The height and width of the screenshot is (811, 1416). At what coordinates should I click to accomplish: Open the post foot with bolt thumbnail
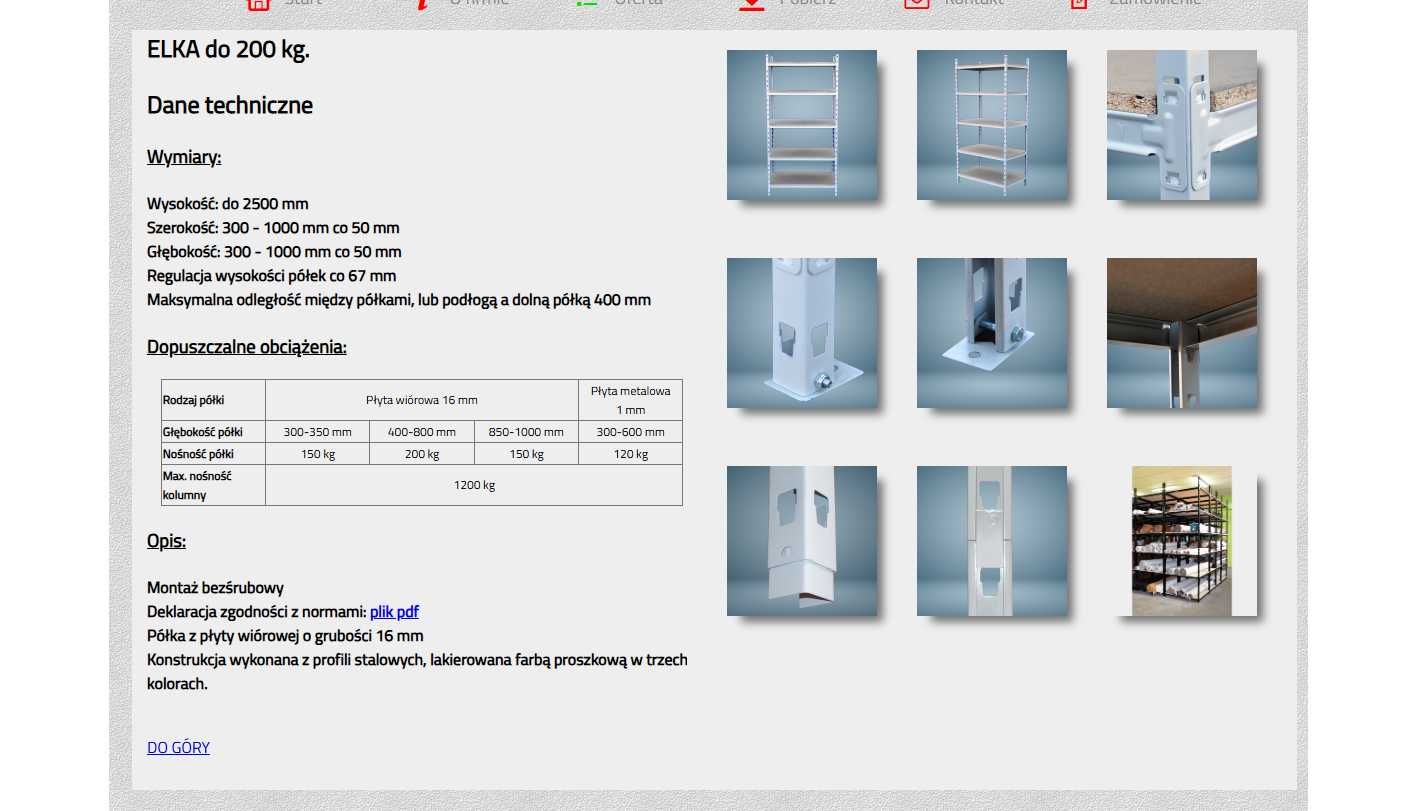(802, 333)
